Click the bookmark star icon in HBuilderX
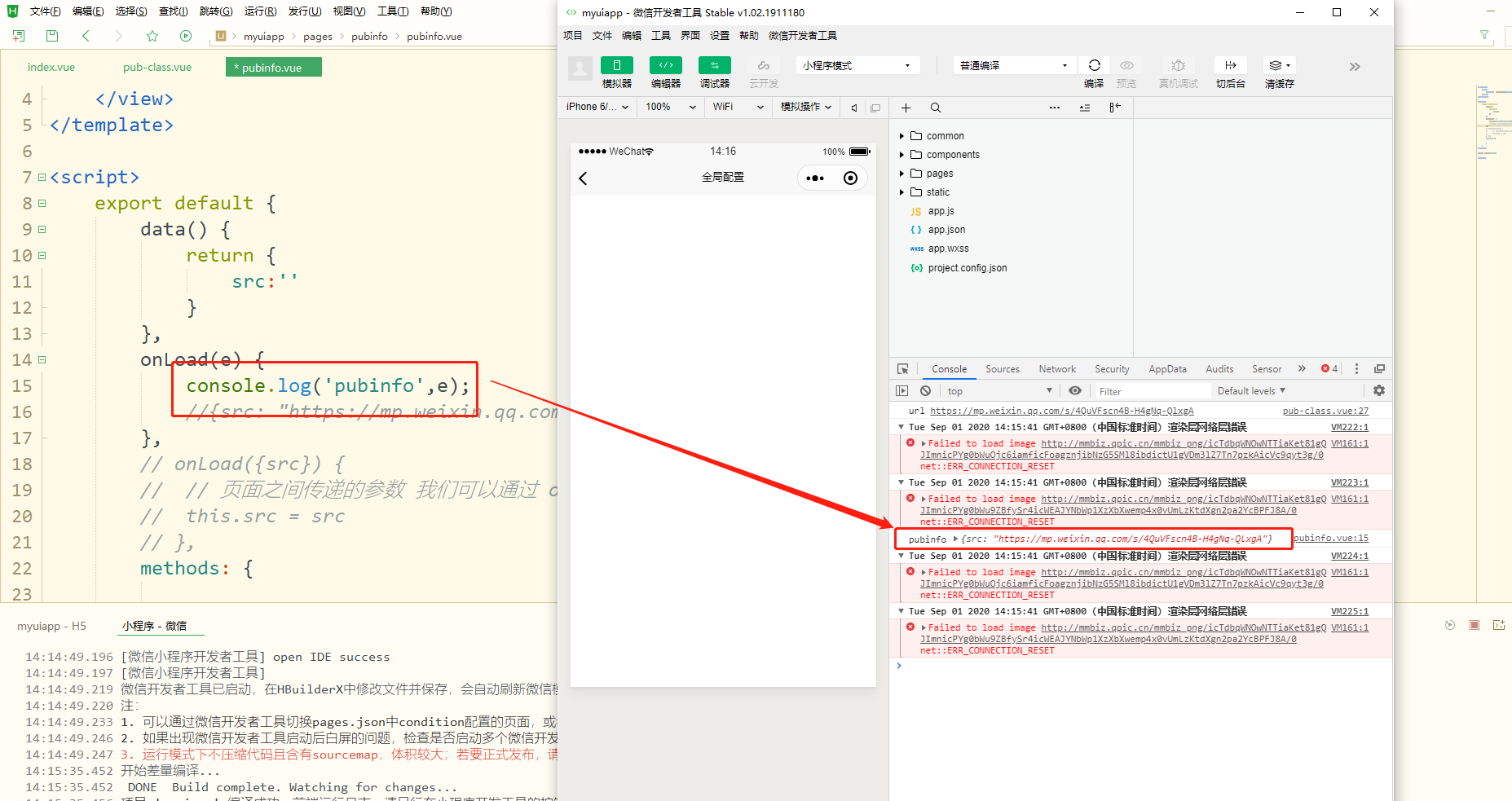 coord(152,36)
